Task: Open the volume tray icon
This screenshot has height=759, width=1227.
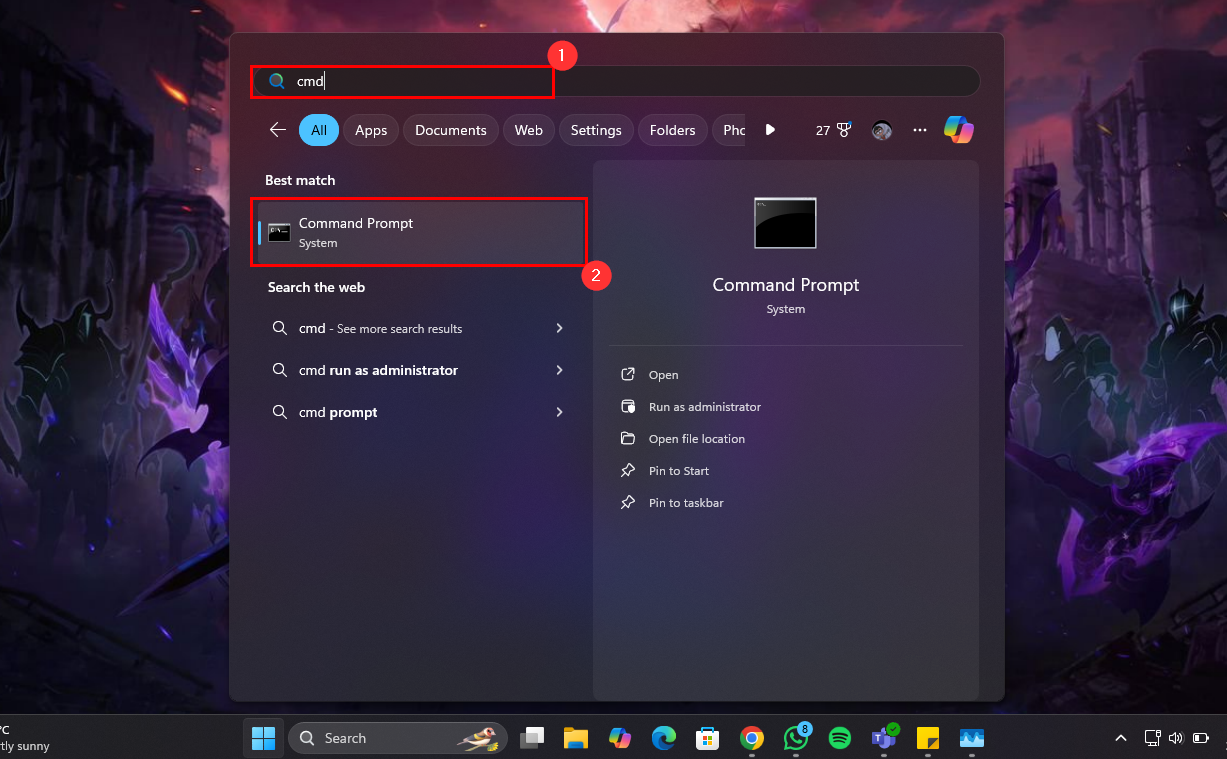Action: pyautogui.click(x=1175, y=738)
